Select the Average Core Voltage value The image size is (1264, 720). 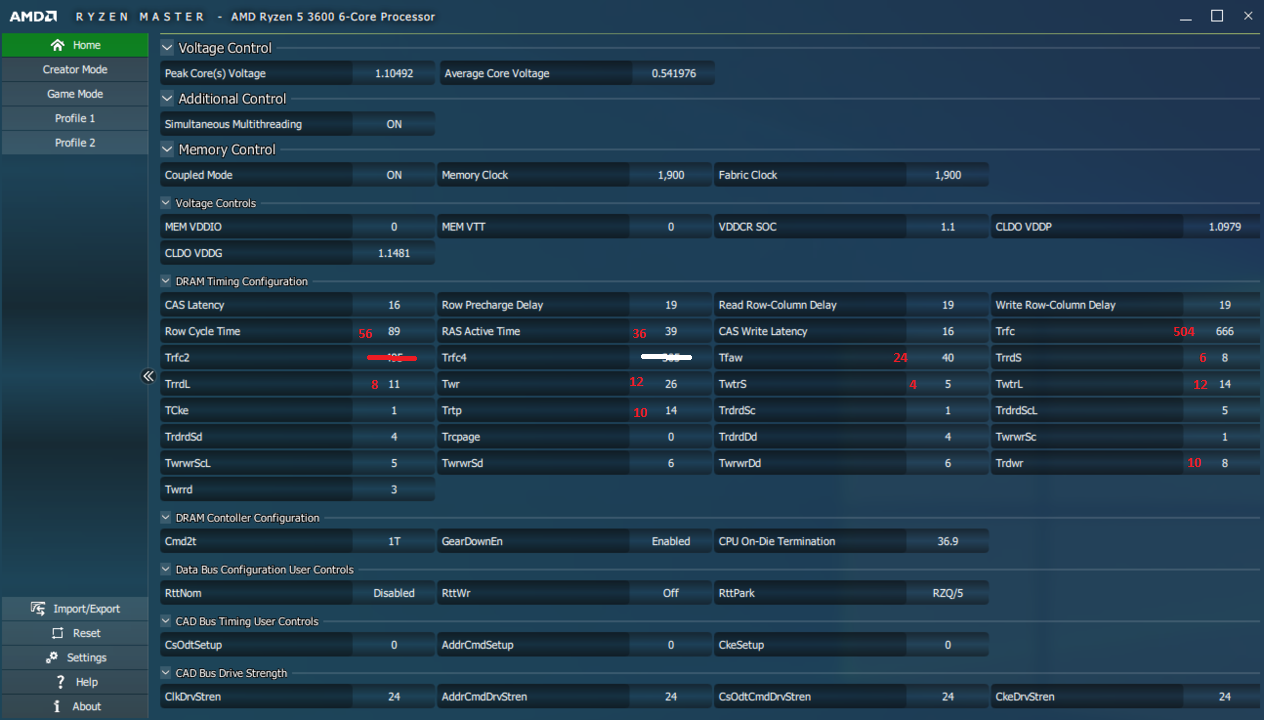point(674,73)
